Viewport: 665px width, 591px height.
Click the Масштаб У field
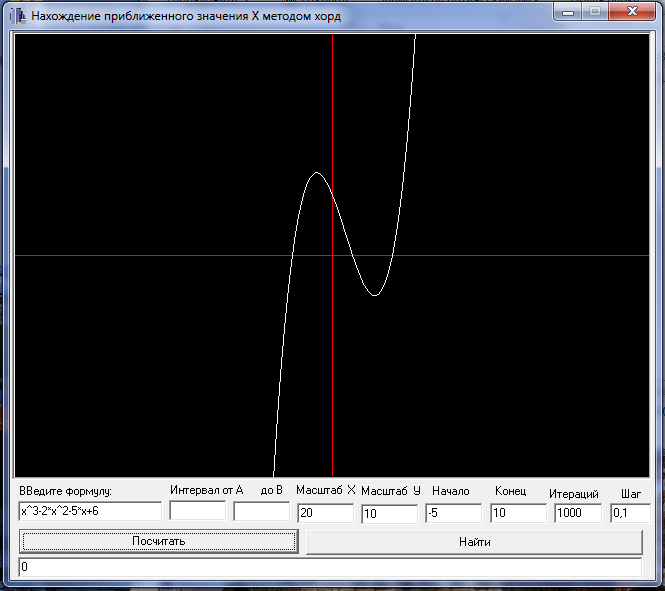[x=389, y=514]
